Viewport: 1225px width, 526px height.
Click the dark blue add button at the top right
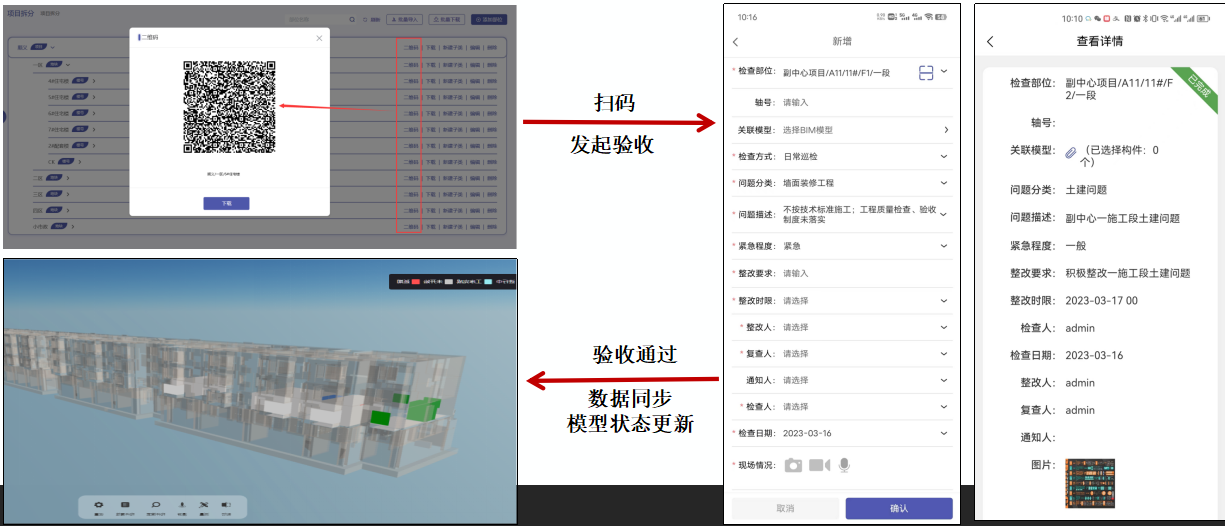(x=490, y=19)
